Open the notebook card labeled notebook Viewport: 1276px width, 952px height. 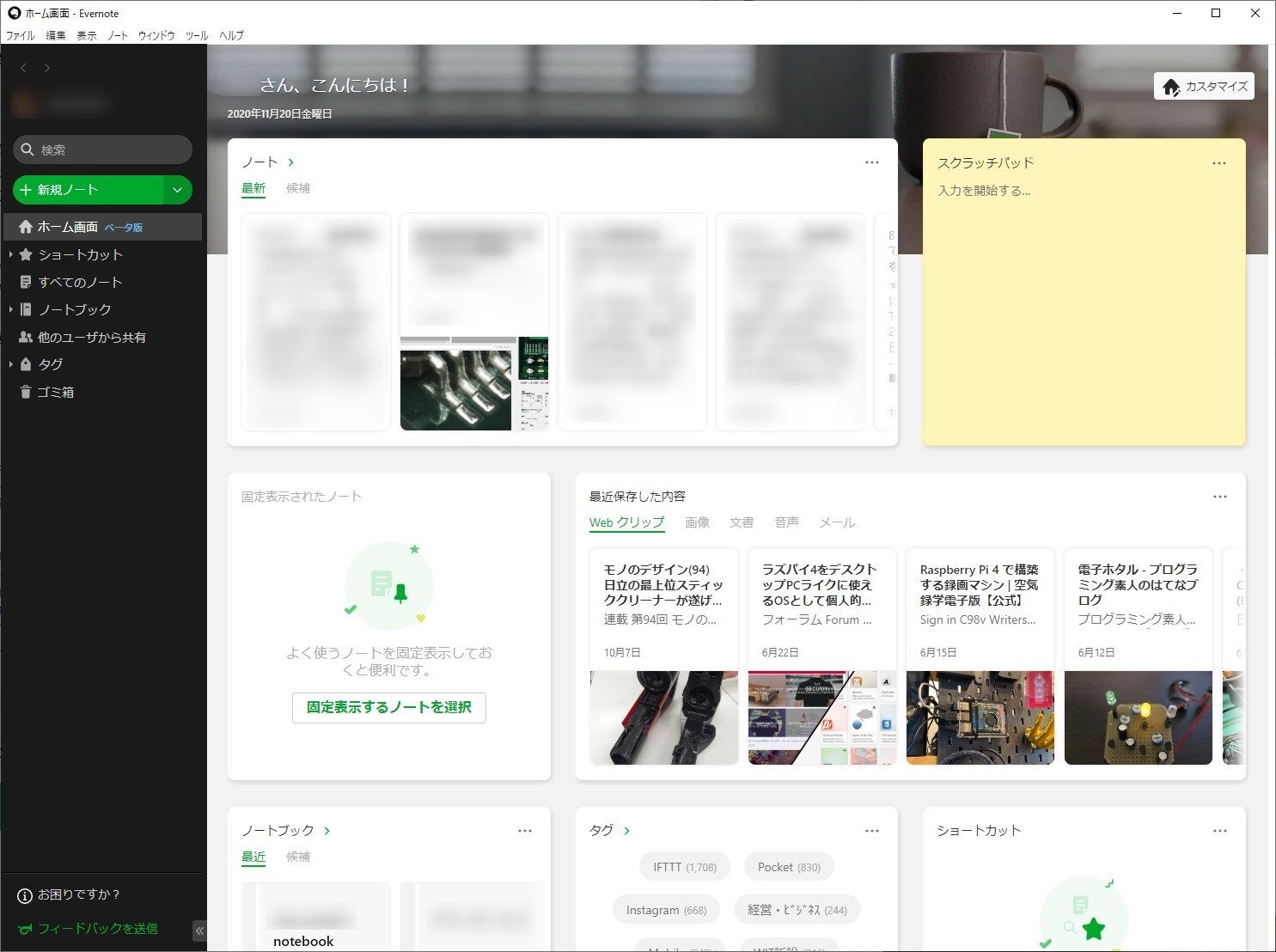(316, 917)
